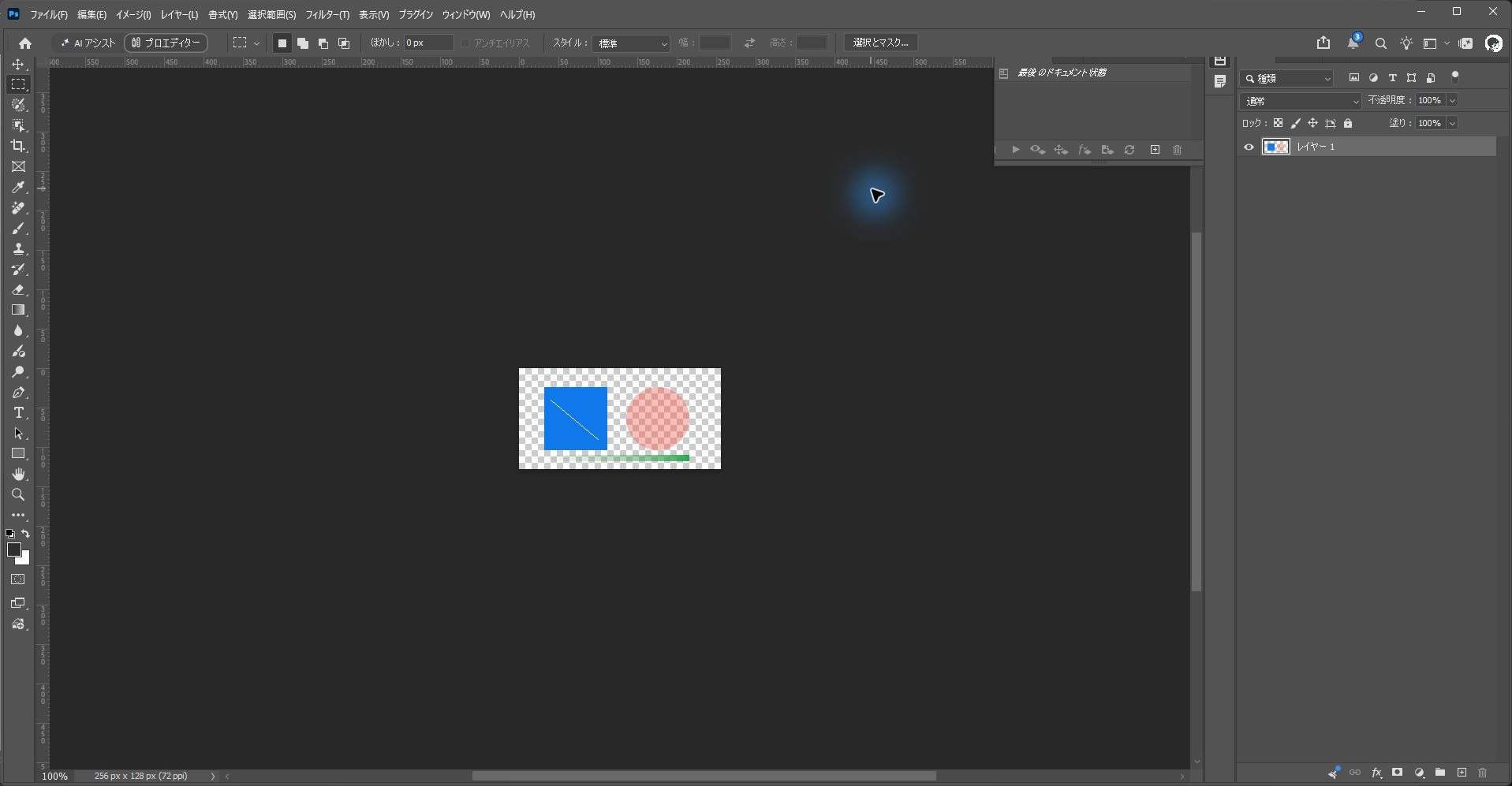Toggle lock all padlock icon
1512x786 pixels.
tap(1348, 123)
